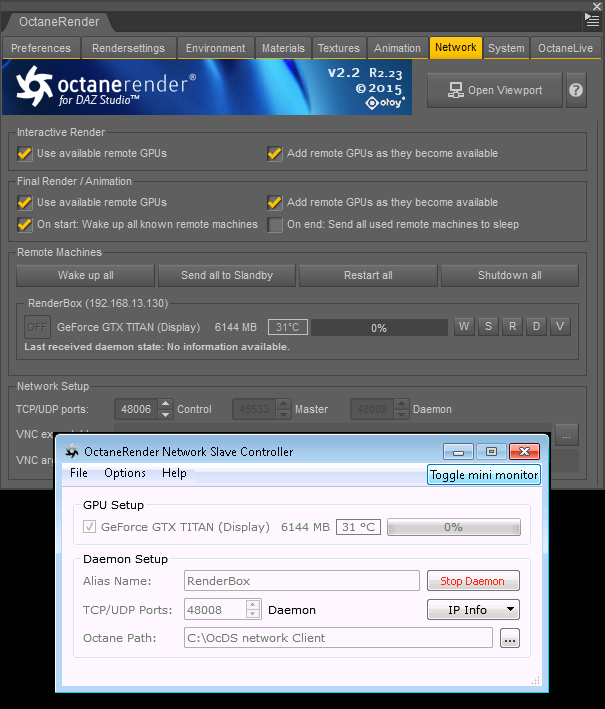This screenshot has width=605, height=709.
Task: Switch to the OctaneLive tab
Action: pyautogui.click(x=565, y=48)
